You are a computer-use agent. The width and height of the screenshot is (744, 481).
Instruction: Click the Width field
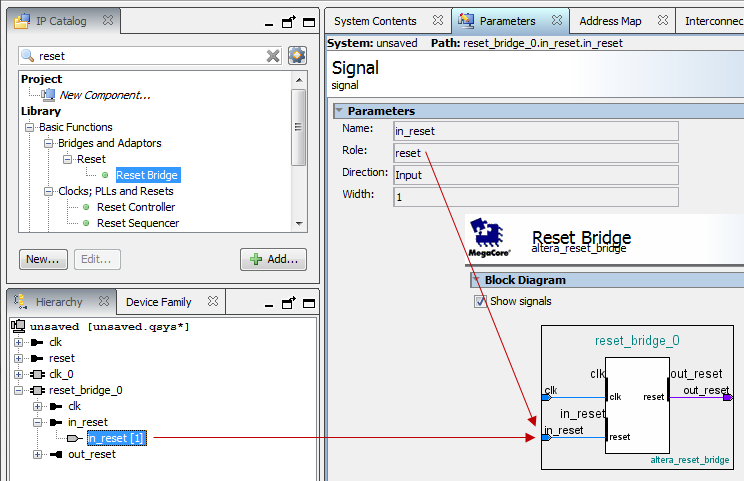[x=536, y=197]
